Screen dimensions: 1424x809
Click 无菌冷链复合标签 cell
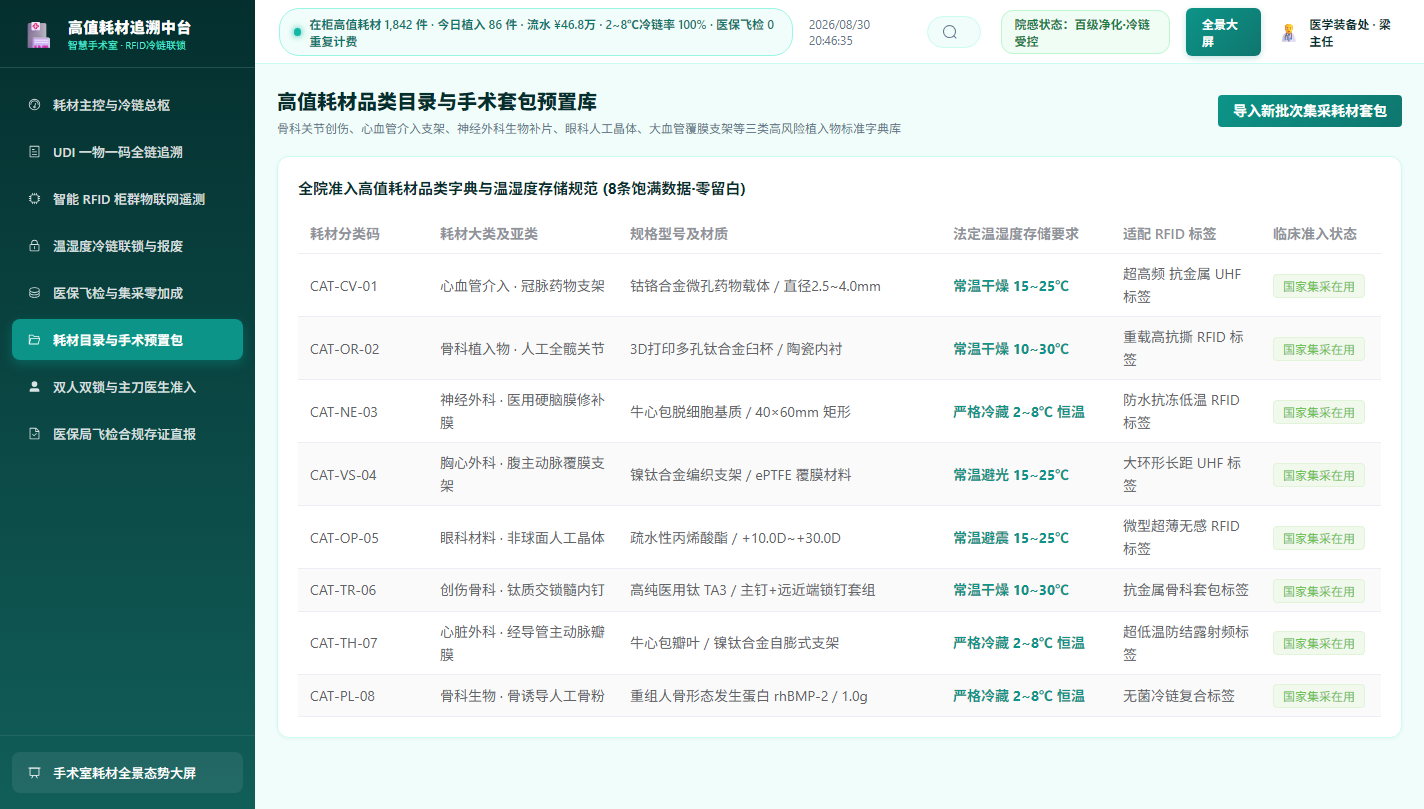[x=1179, y=696]
